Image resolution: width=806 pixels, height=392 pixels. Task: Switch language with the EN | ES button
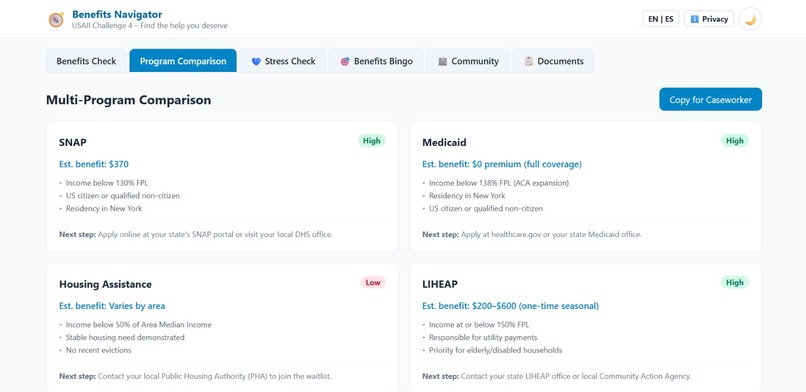(661, 19)
